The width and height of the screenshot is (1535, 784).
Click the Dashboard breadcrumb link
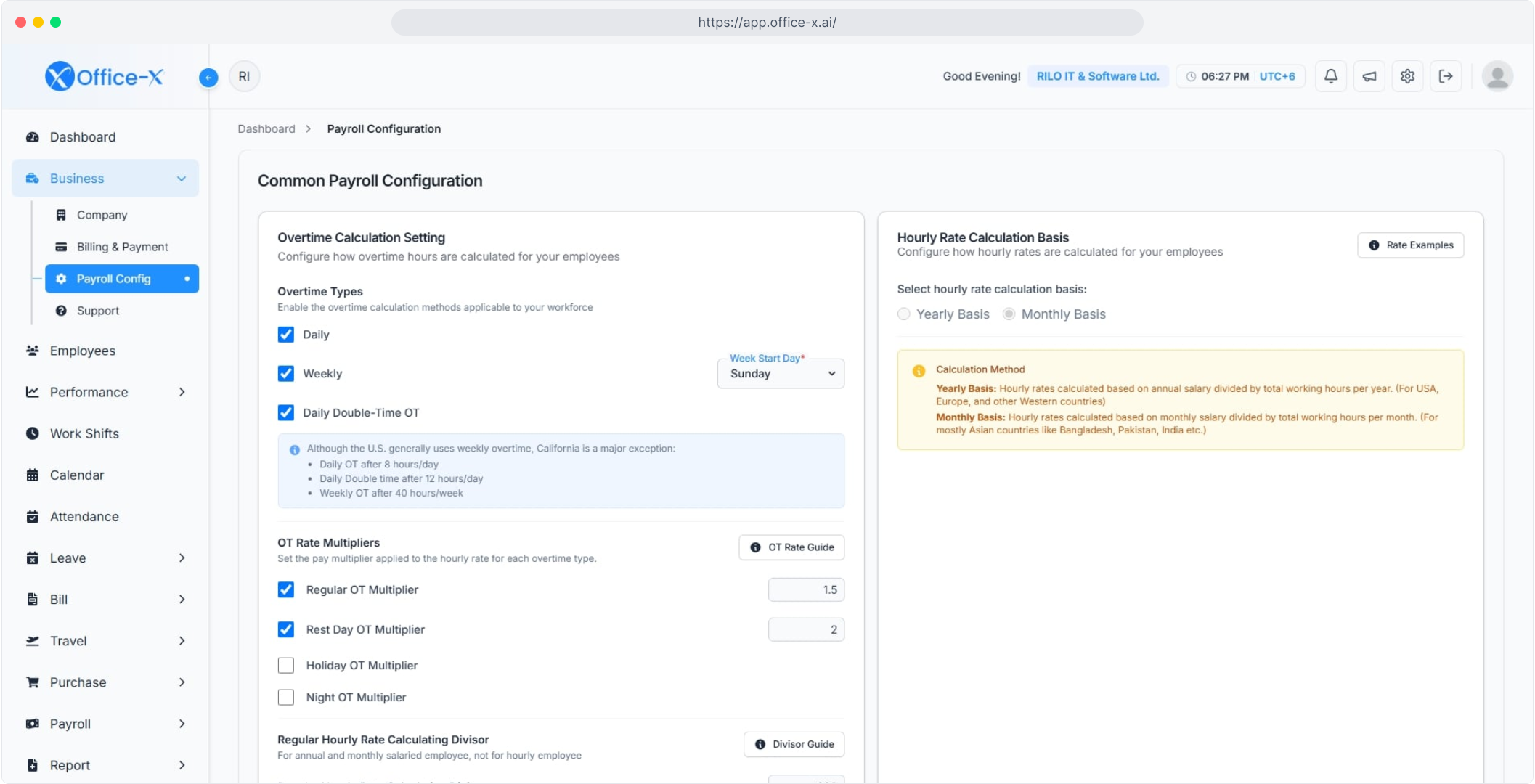[x=266, y=128]
